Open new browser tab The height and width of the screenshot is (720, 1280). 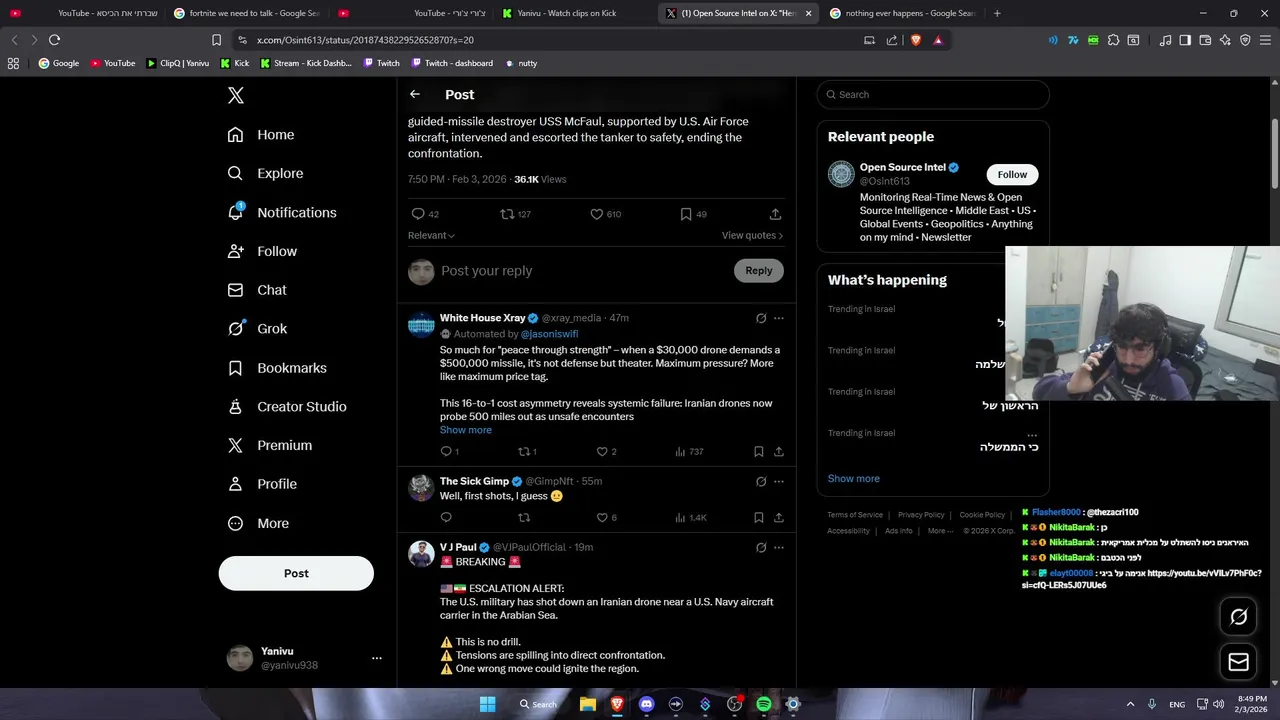point(997,13)
